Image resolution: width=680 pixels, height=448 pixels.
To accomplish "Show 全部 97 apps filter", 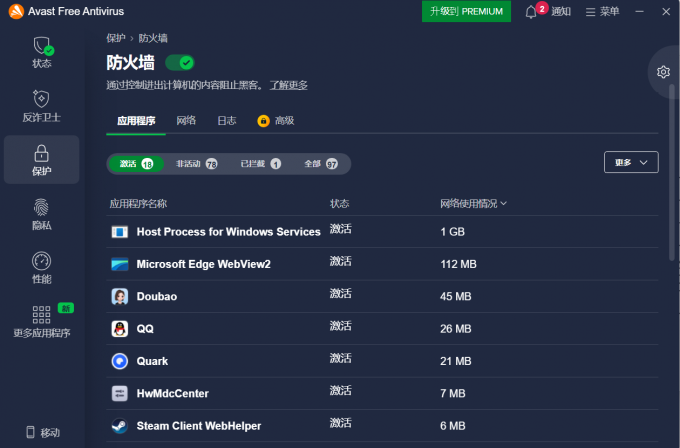I will pos(321,164).
